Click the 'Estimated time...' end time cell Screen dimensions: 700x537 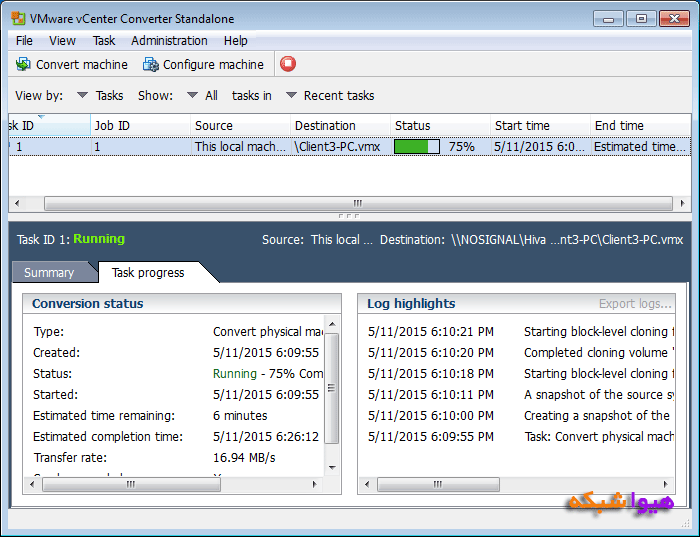[641, 146]
